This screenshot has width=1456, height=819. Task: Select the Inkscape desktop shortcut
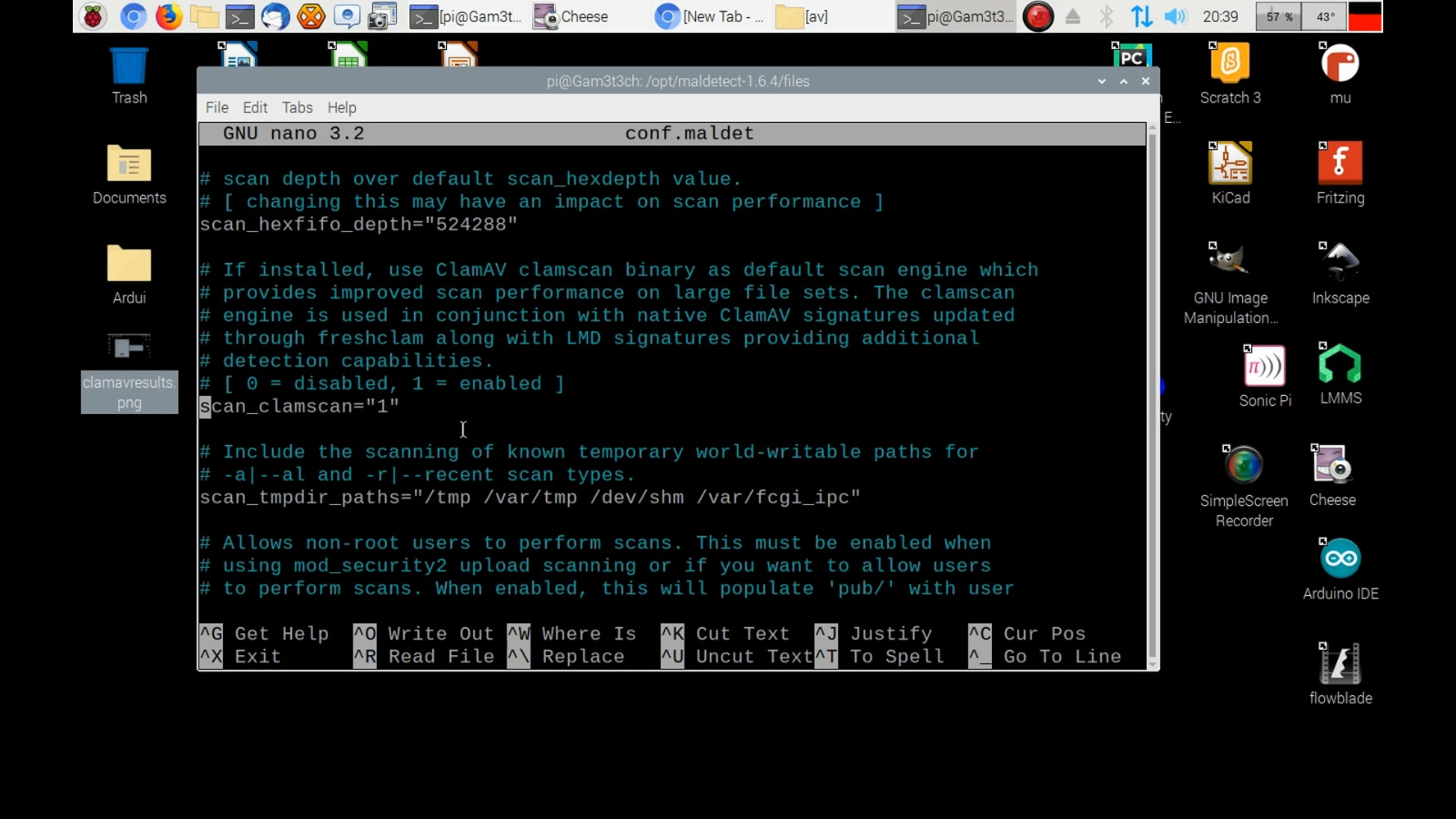click(x=1340, y=274)
